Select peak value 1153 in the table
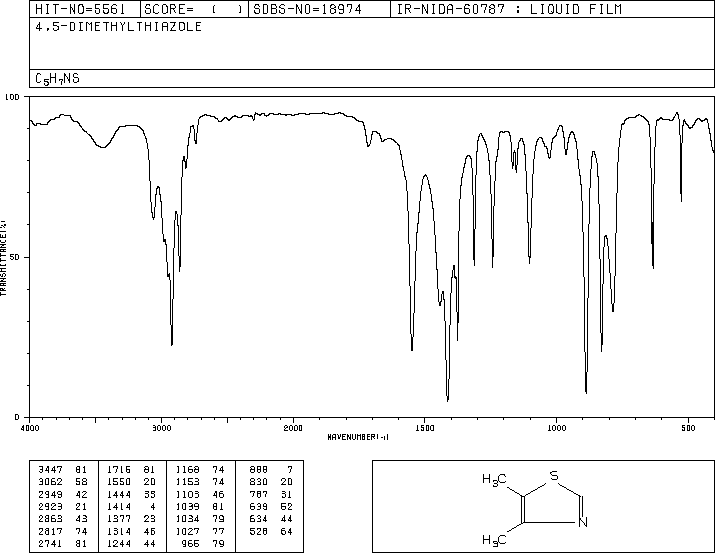 (x=187, y=481)
